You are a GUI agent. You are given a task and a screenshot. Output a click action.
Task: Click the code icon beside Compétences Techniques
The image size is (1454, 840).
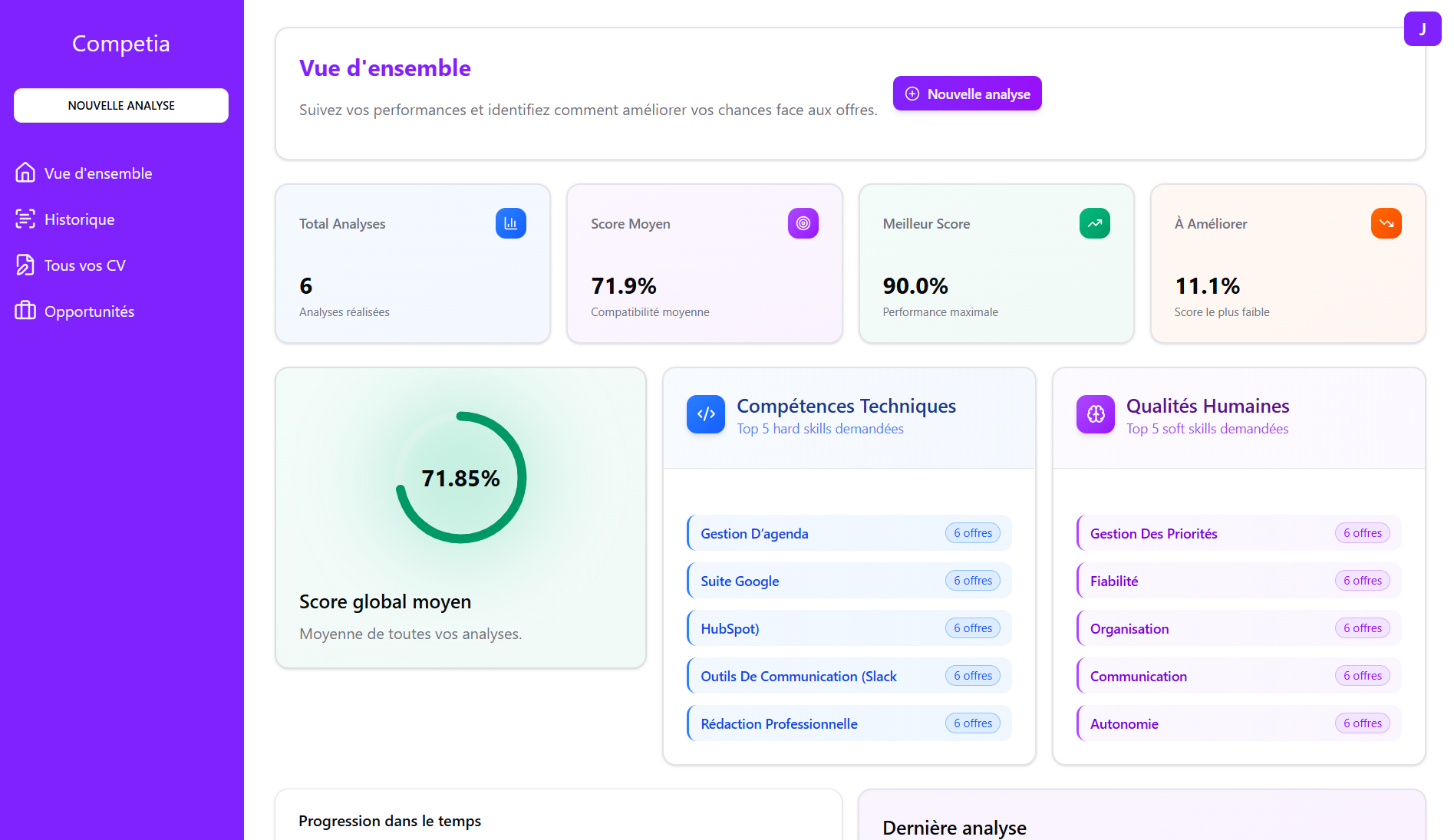pyautogui.click(x=705, y=414)
